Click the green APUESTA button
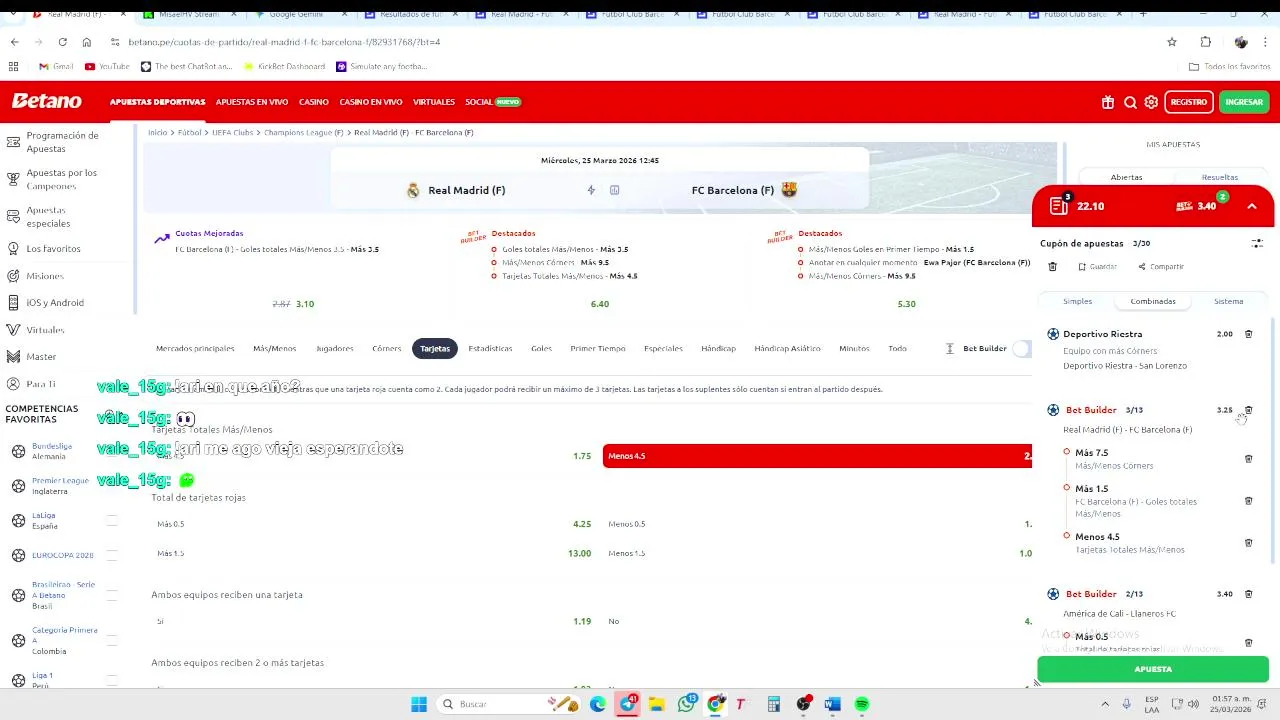1280x720 pixels. point(1153,669)
